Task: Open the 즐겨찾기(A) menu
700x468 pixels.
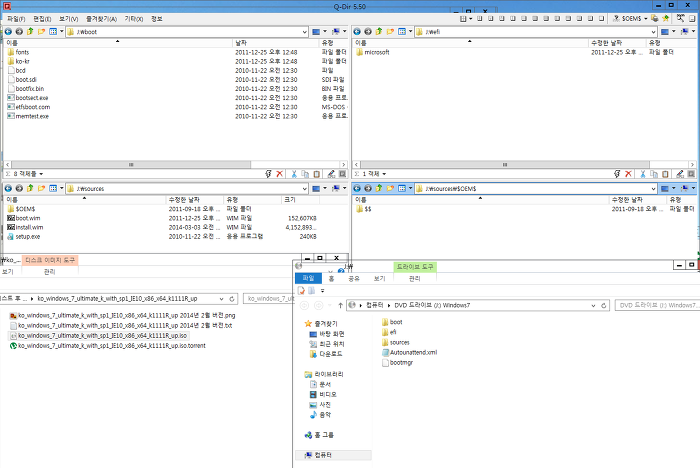Action: coord(101,19)
